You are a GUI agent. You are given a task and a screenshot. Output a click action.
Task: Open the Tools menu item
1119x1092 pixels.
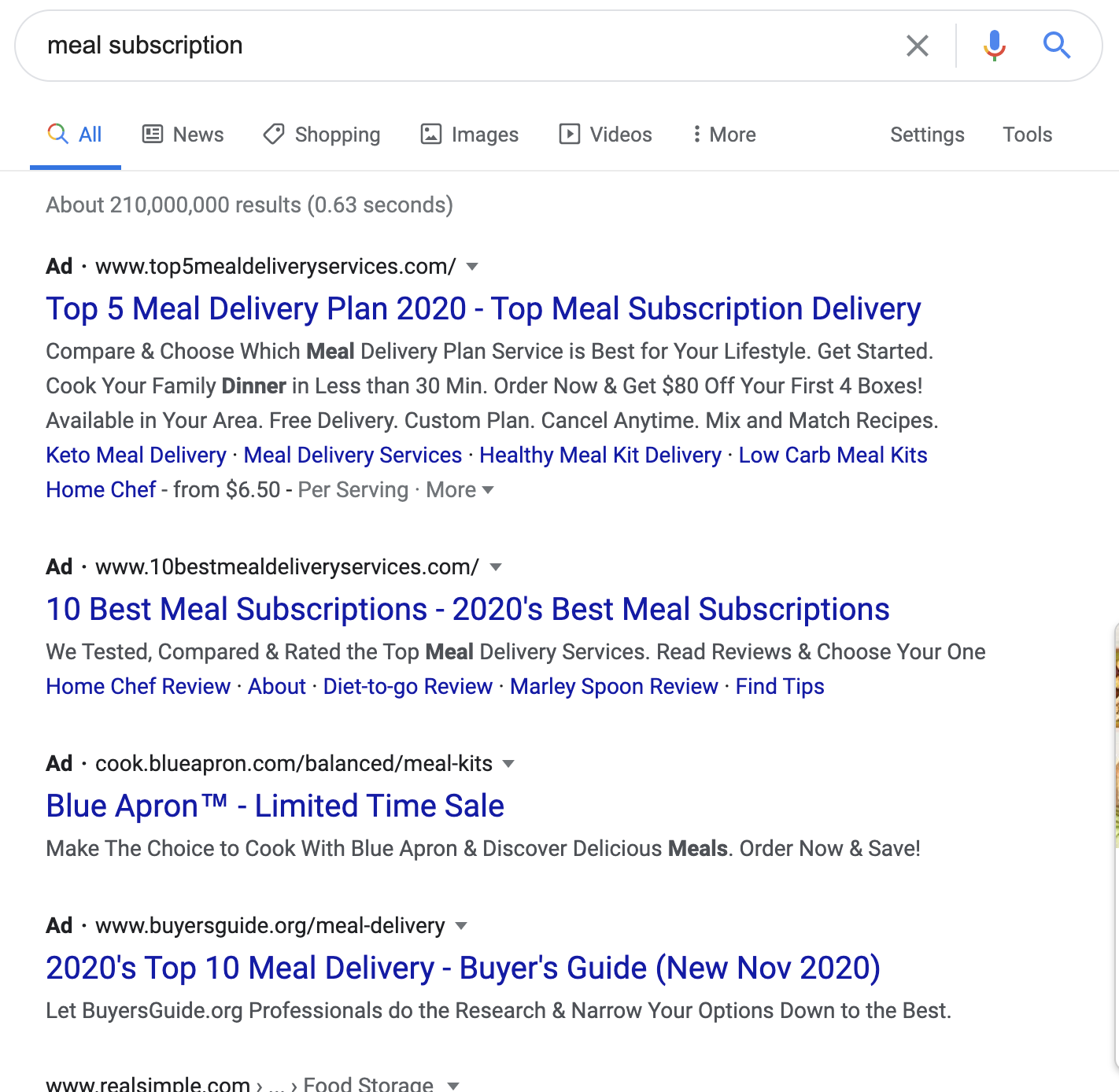1027,134
